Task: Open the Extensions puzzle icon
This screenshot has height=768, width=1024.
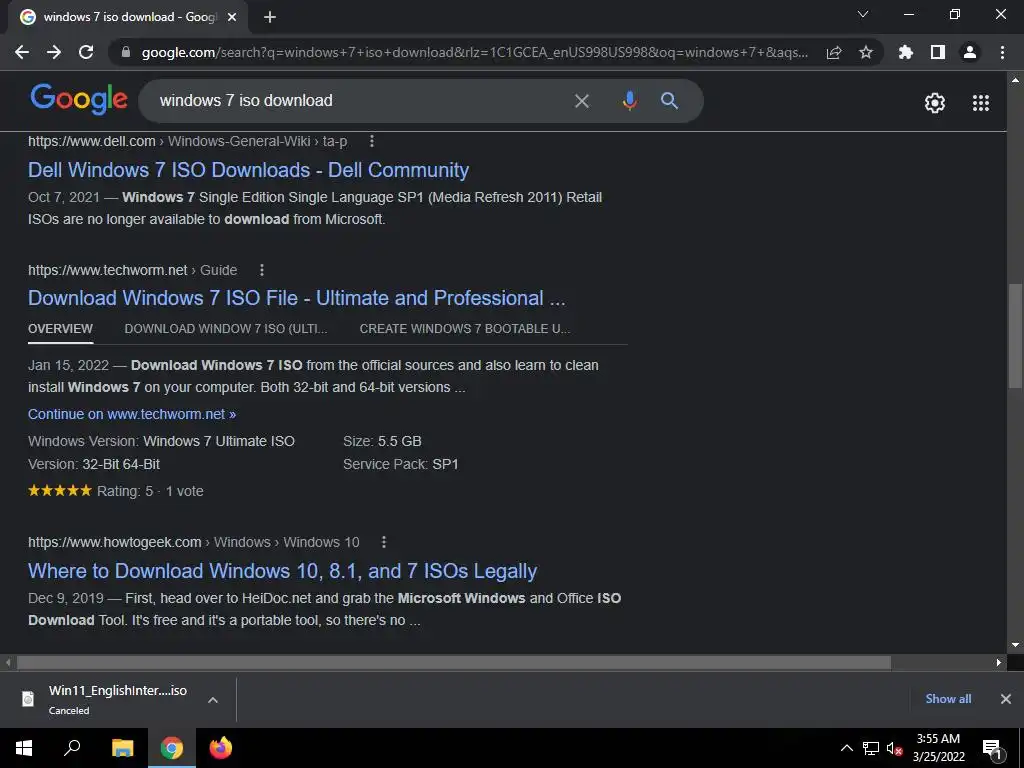Action: 905,52
